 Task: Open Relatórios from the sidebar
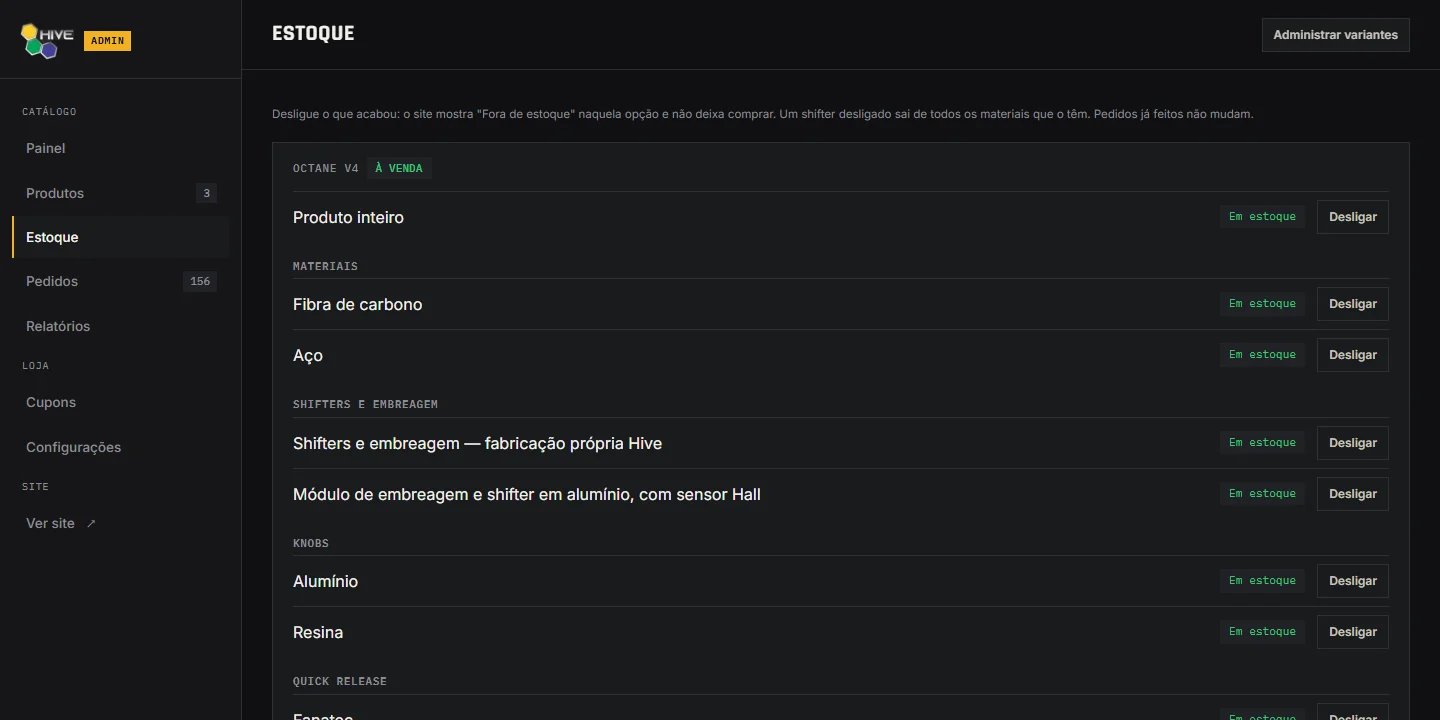tap(121, 326)
